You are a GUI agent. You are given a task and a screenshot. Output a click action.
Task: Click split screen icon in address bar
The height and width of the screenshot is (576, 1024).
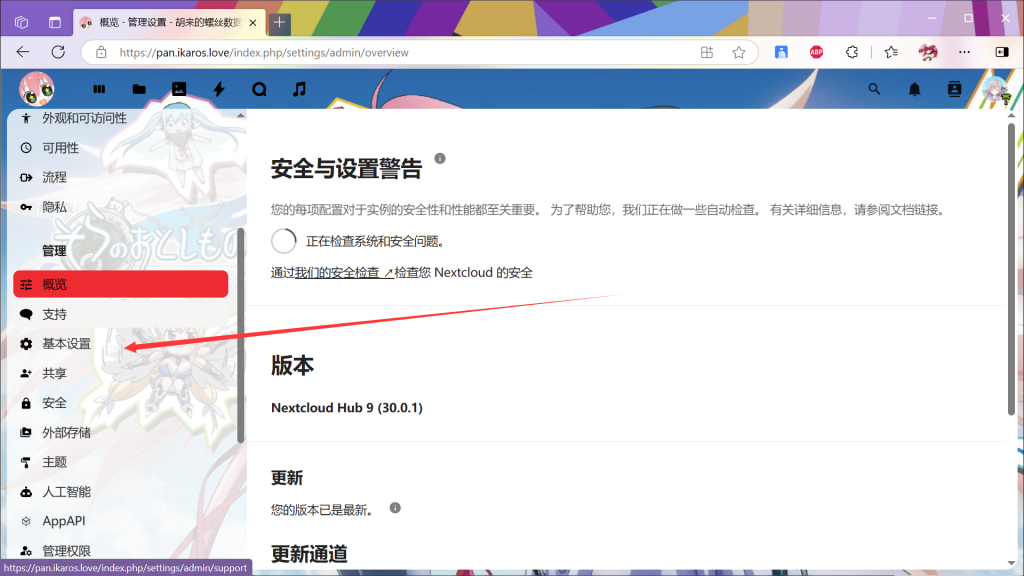click(x=707, y=53)
